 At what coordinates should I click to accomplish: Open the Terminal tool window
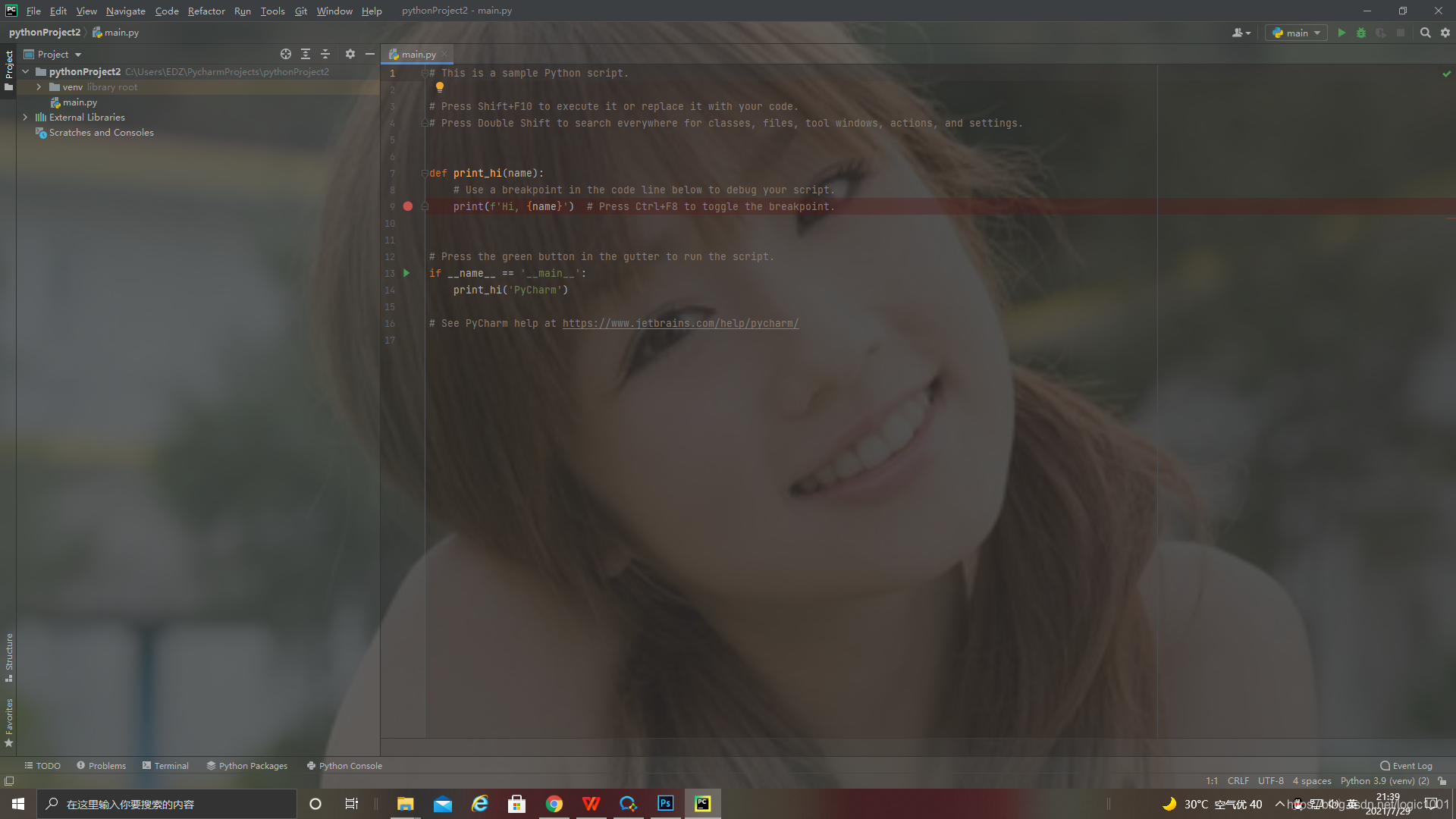(165, 766)
